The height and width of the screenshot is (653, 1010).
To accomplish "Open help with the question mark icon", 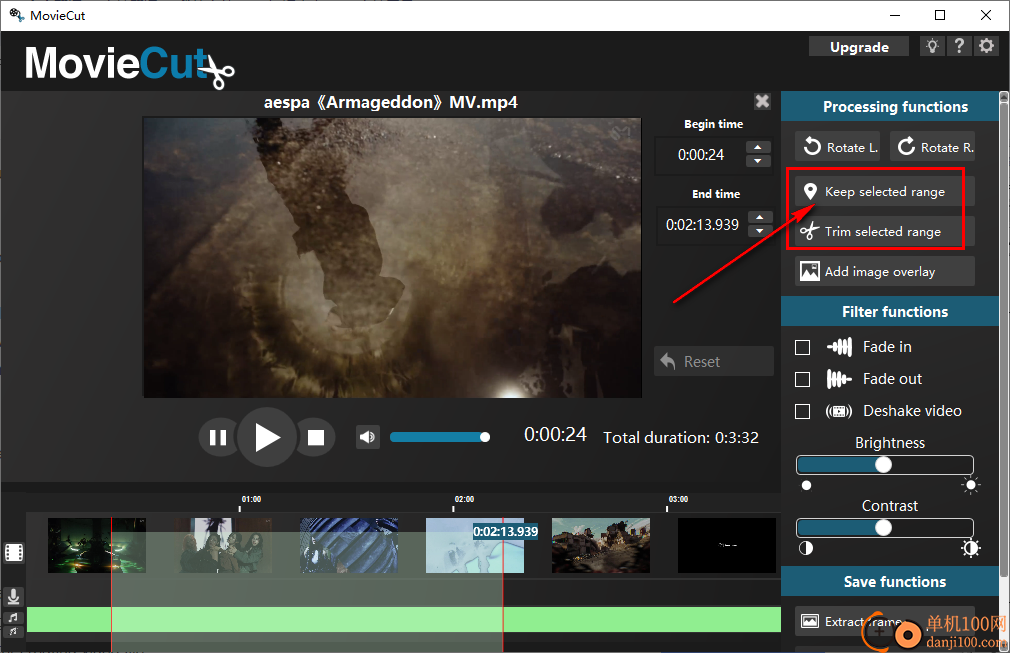I will [x=959, y=46].
